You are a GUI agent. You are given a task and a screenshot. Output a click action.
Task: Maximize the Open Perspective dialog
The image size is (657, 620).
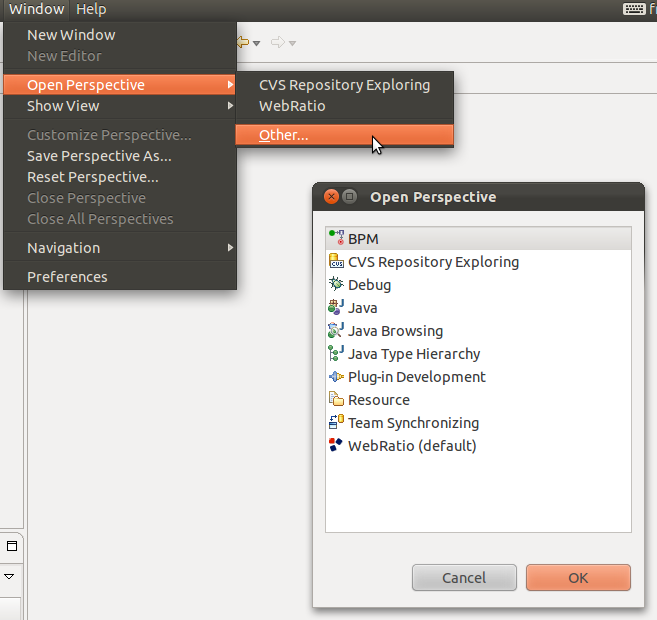click(349, 196)
